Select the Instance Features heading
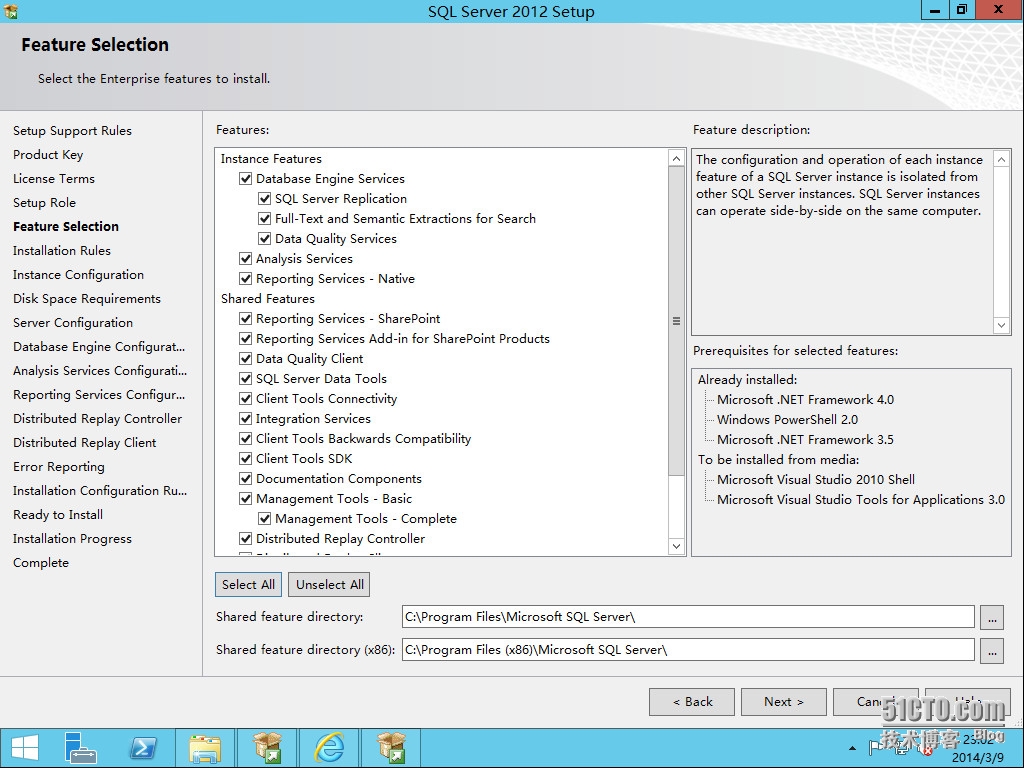This screenshot has width=1024, height=768. (x=271, y=159)
